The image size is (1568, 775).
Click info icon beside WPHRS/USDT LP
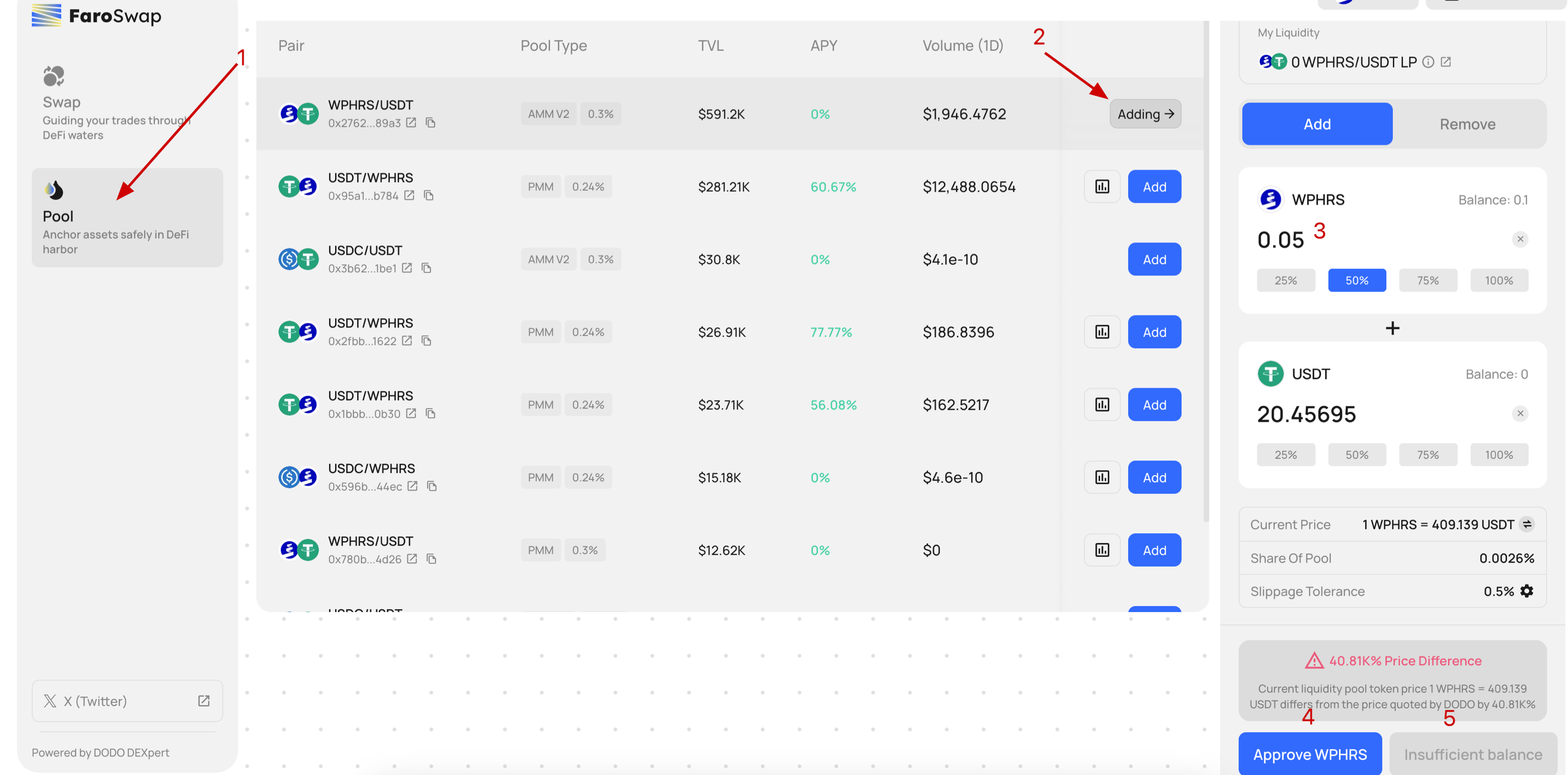[1428, 62]
